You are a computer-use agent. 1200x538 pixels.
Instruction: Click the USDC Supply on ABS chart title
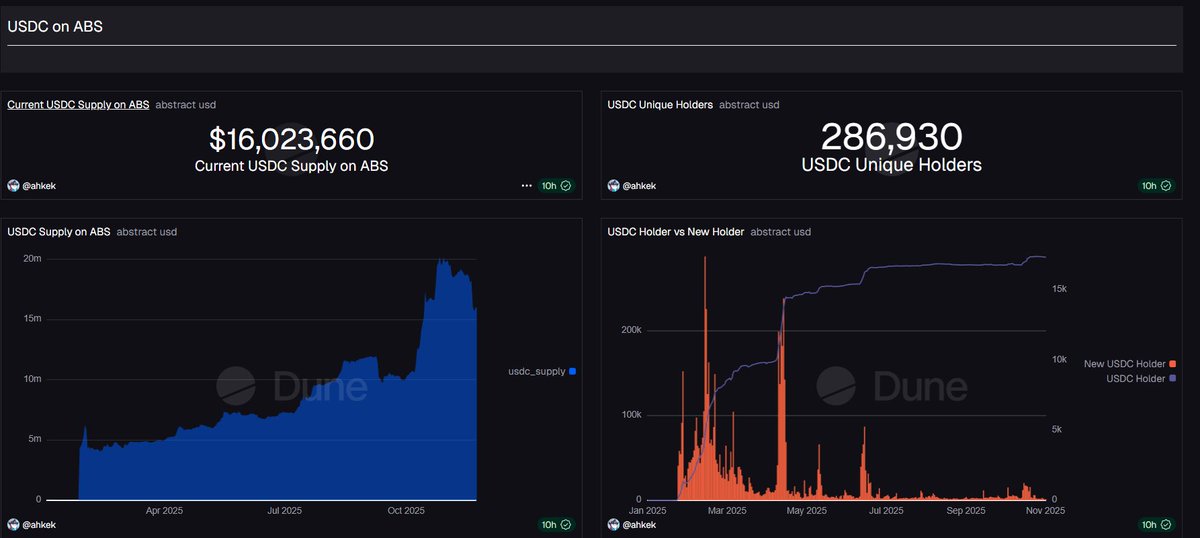pos(59,232)
